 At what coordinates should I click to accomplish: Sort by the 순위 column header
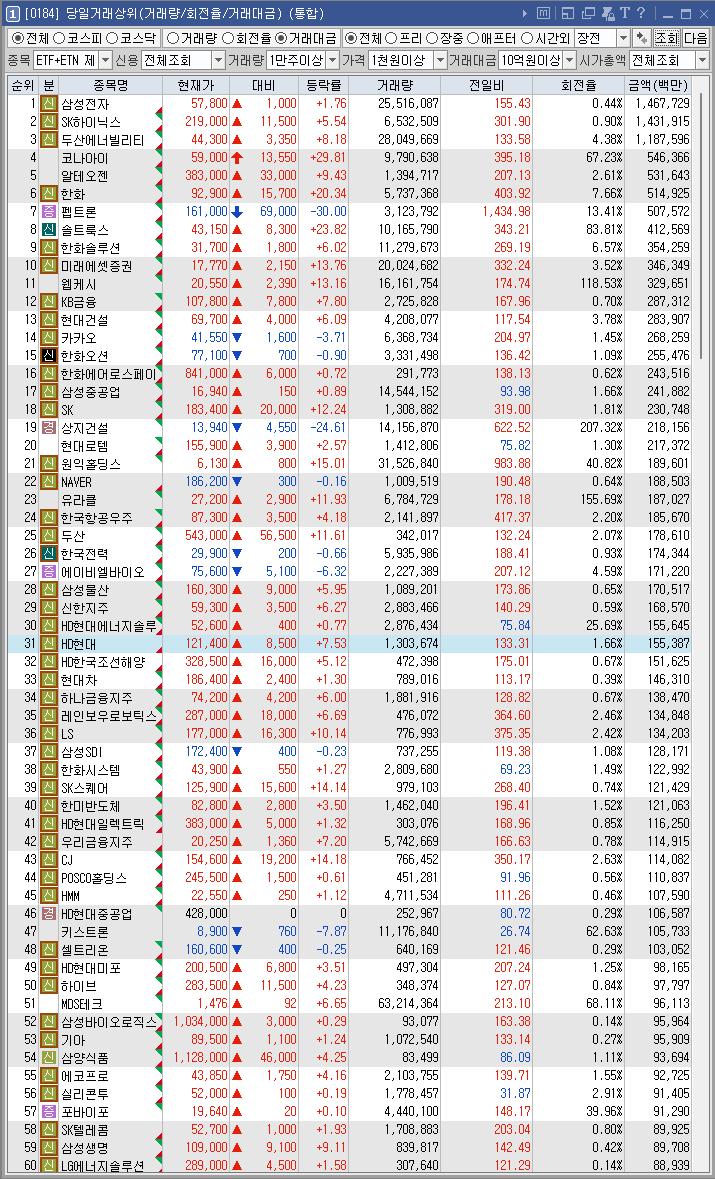coord(23,86)
